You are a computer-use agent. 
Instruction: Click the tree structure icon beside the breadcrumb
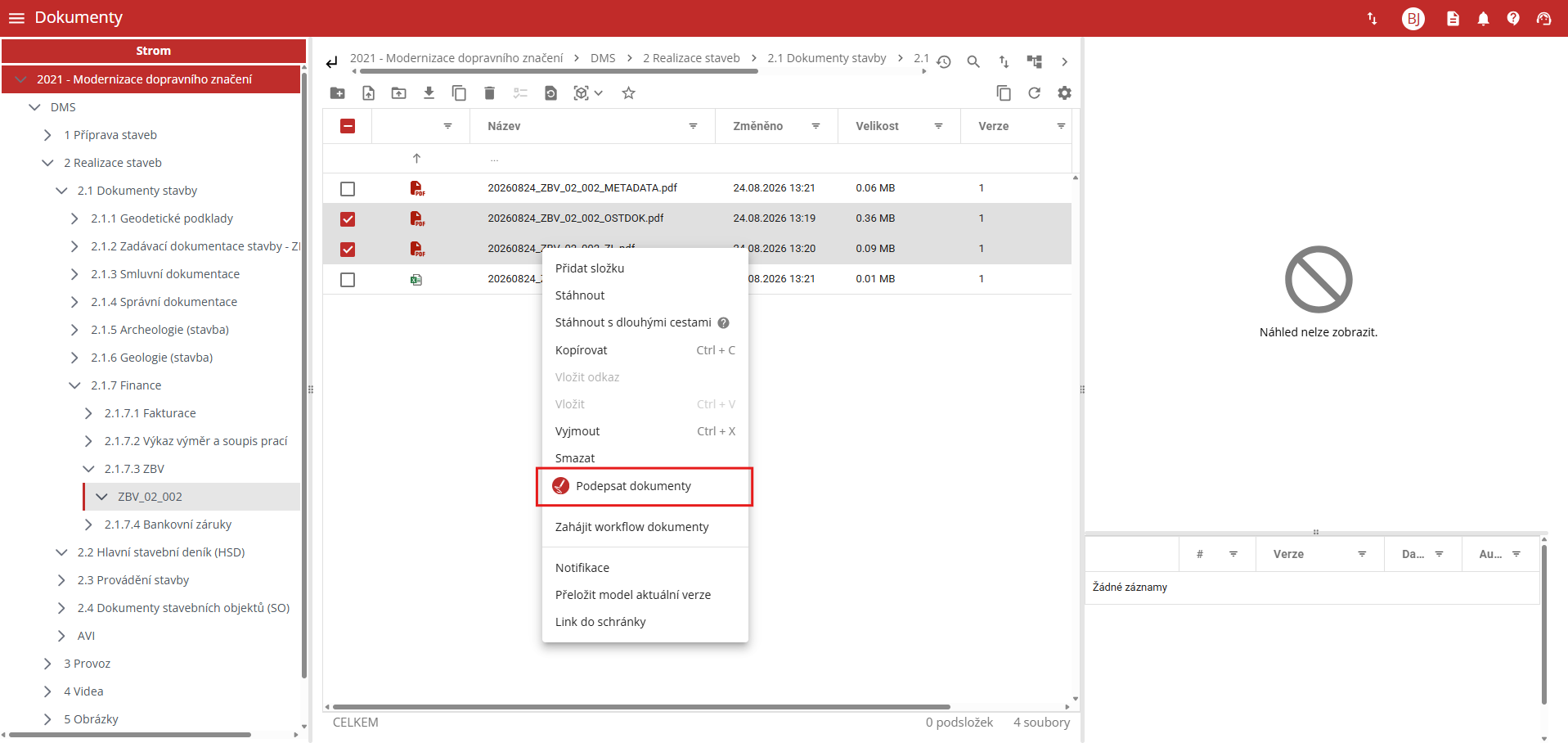1035,62
